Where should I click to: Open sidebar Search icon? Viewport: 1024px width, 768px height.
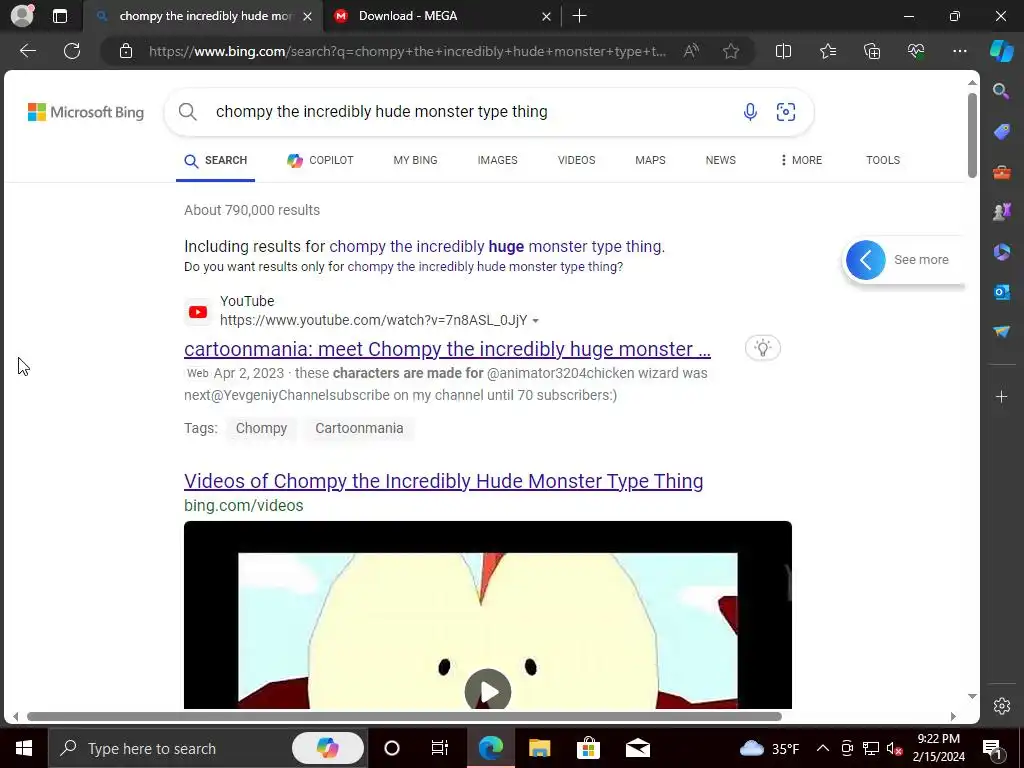pyautogui.click(x=1001, y=91)
